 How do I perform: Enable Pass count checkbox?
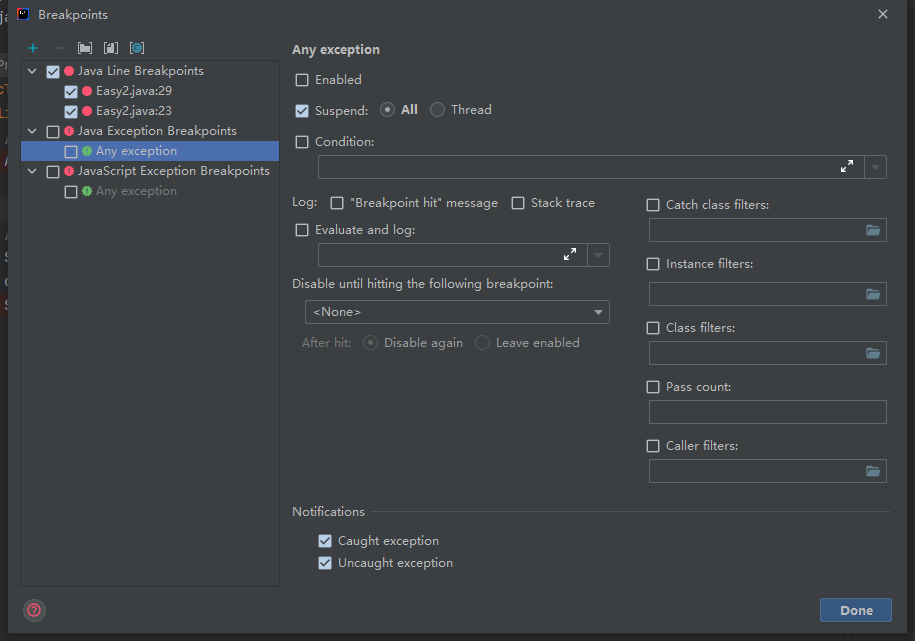(653, 387)
